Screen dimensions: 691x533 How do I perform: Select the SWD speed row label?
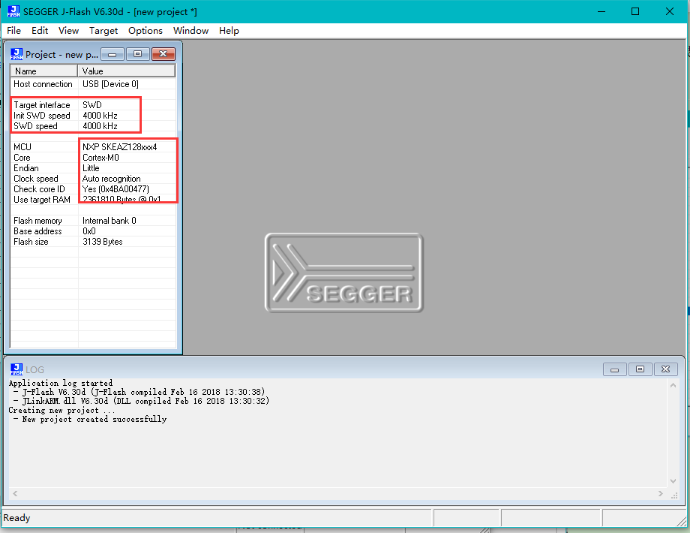(x=35, y=126)
